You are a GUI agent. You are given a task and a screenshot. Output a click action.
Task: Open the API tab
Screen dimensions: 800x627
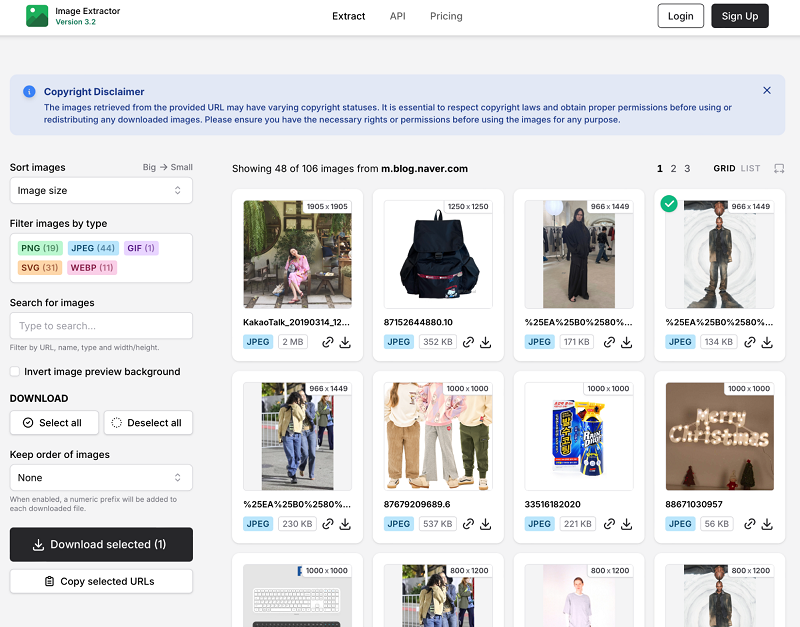point(397,16)
